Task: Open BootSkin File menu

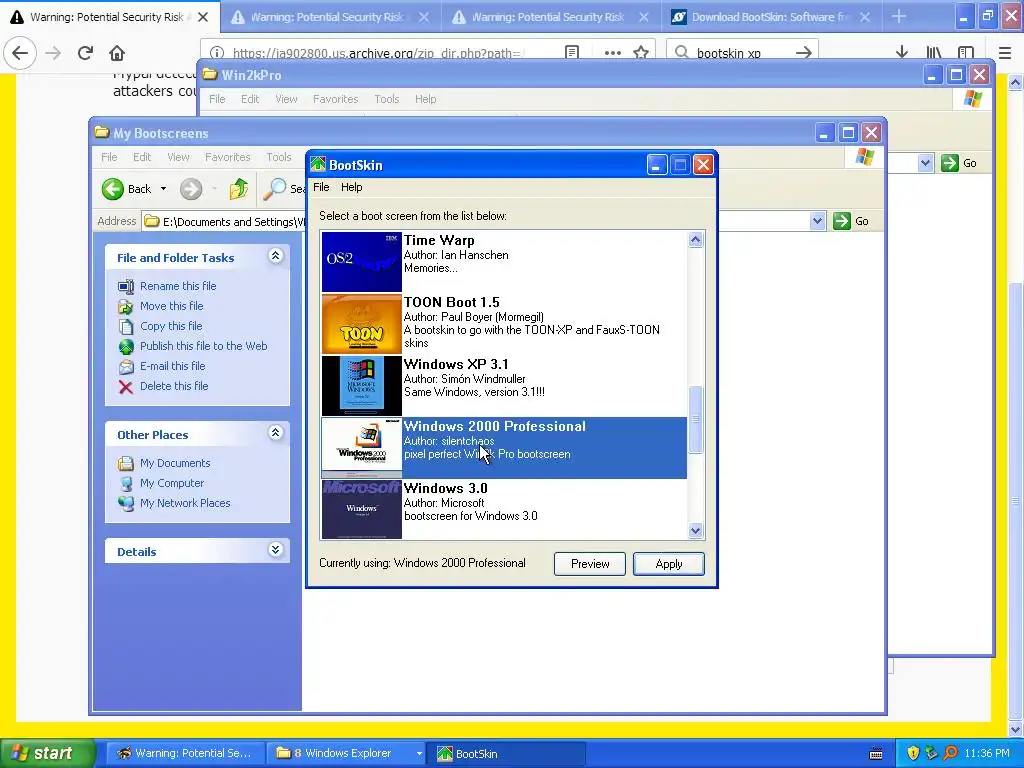Action: (321, 187)
